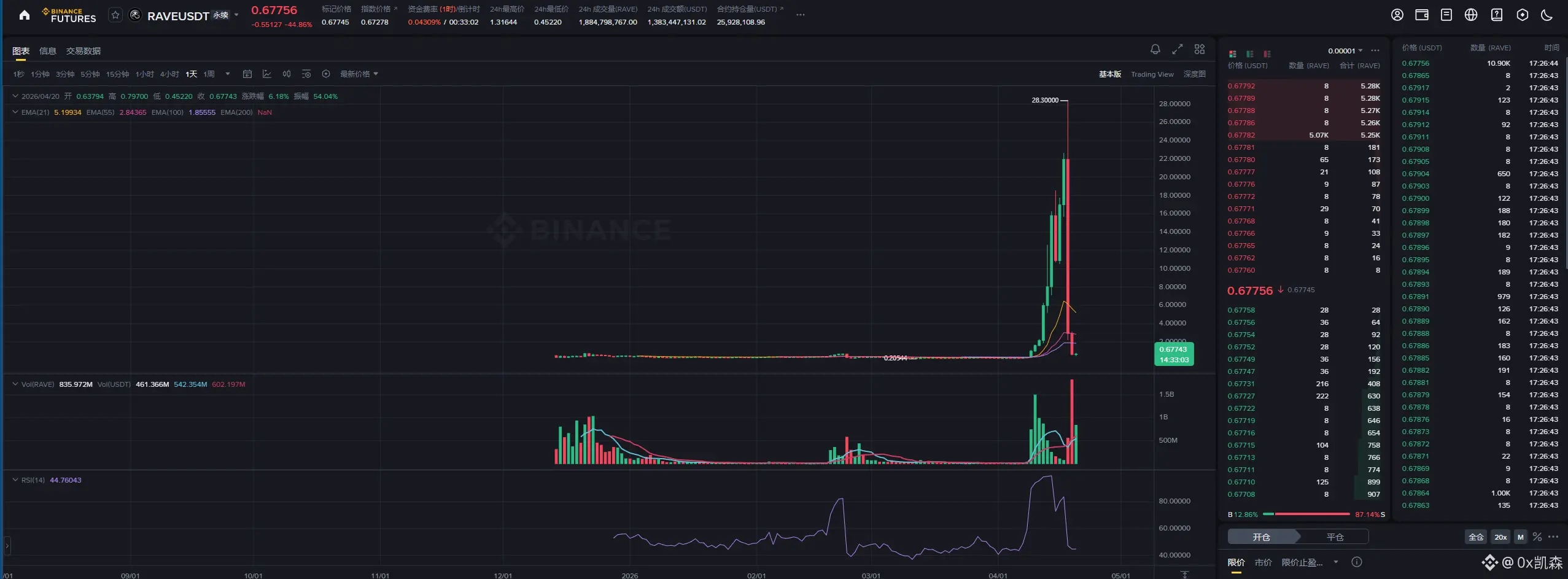Expand the left side panel arrow

(7, 545)
